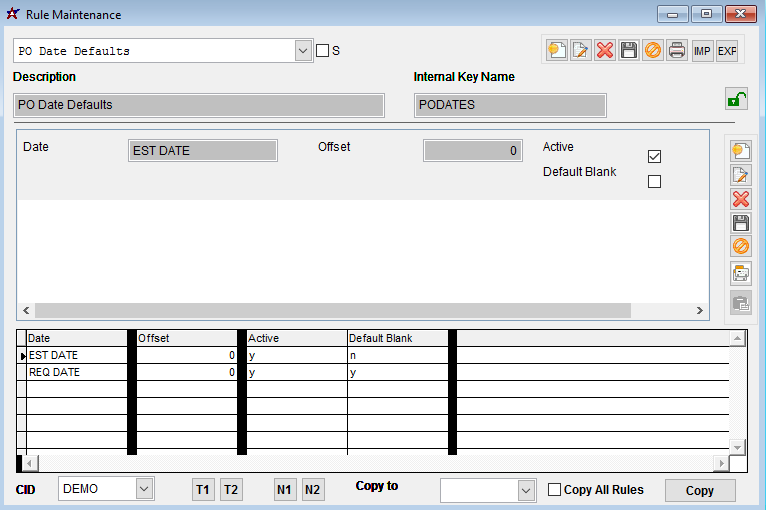
Task: Click the edit rule pencil icon in top toolbar
Action: click(581, 50)
